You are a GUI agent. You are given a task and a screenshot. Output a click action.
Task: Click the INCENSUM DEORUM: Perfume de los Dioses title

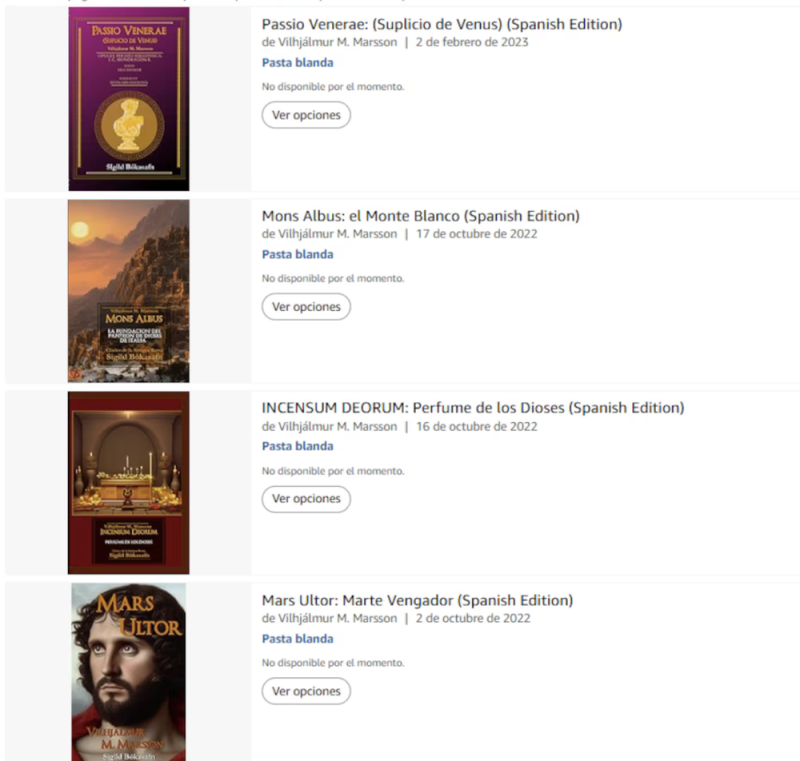tap(473, 408)
